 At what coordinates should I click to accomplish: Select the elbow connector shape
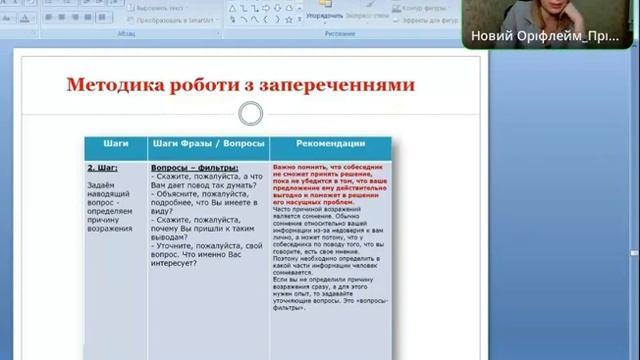point(244,8)
